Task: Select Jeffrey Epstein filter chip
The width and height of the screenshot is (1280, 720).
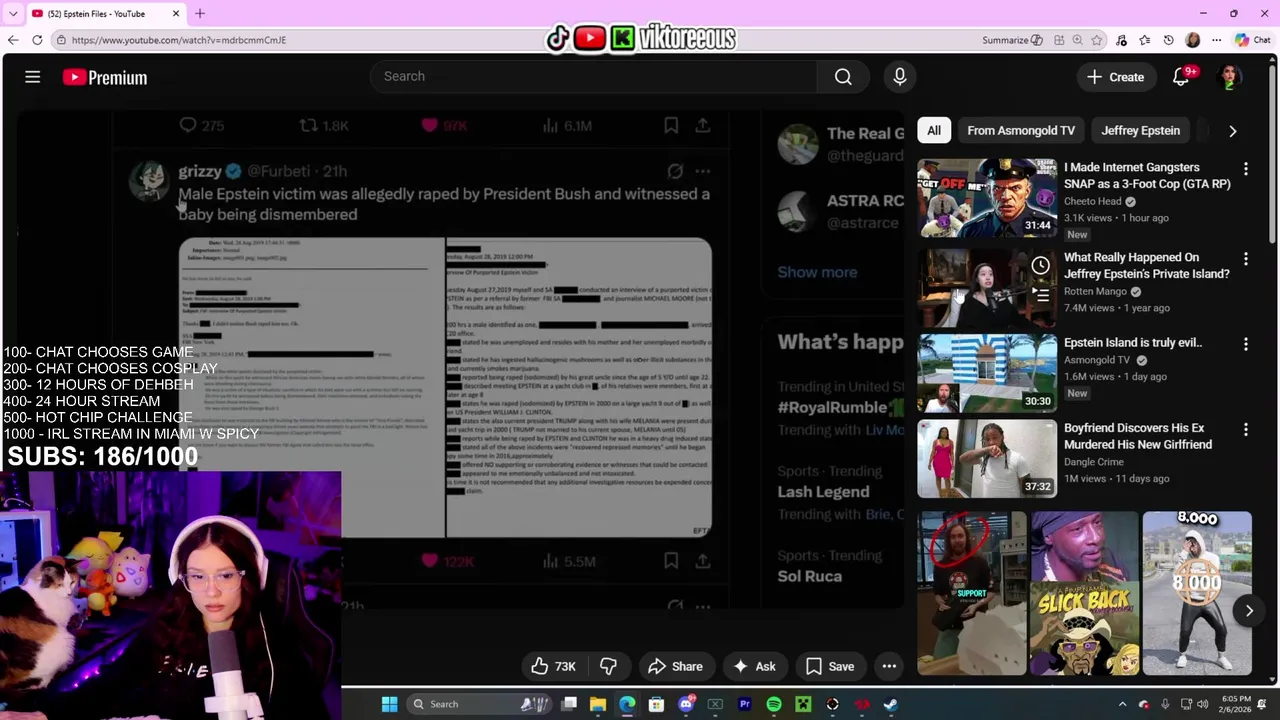Action: [1140, 130]
